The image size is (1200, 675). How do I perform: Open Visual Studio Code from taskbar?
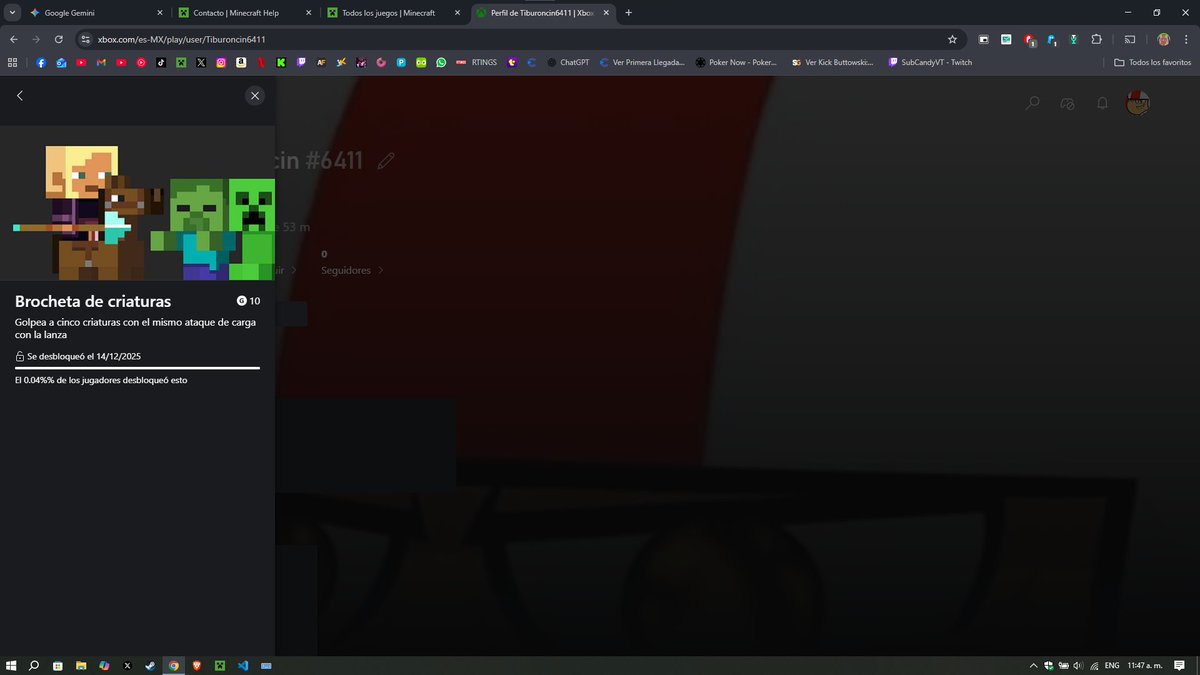tap(243, 665)
